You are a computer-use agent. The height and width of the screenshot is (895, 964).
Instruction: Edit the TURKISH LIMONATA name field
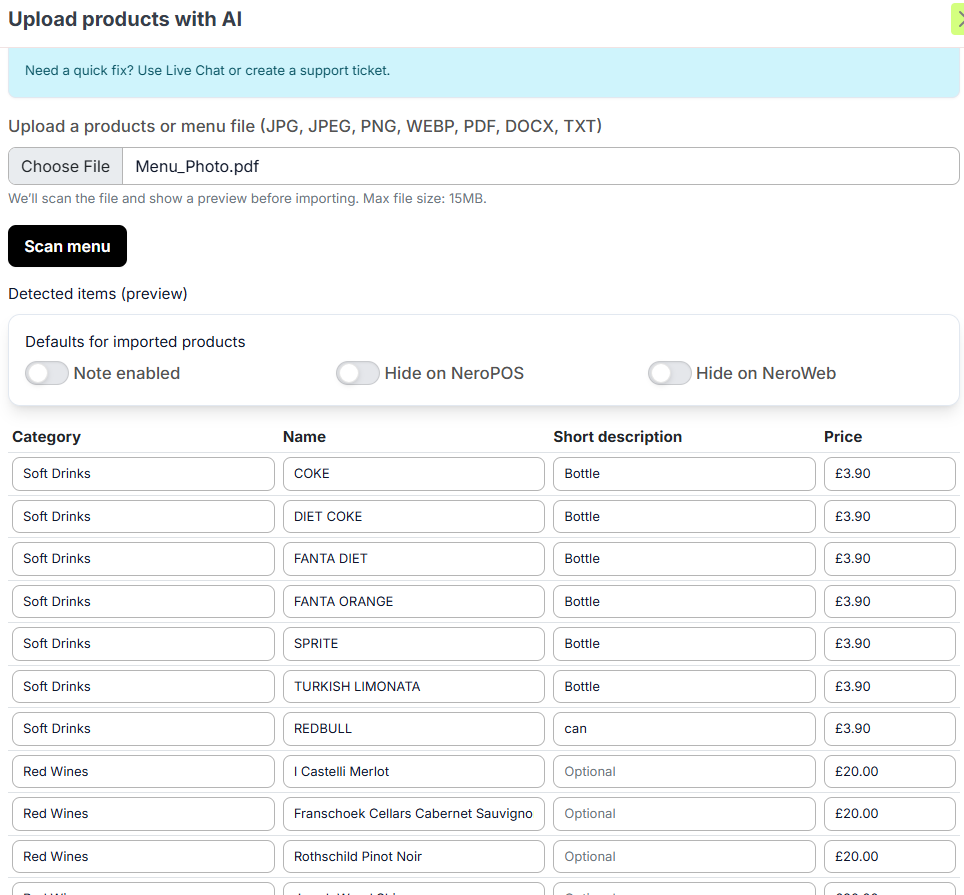pyautogui.click(x=413, y=687)
